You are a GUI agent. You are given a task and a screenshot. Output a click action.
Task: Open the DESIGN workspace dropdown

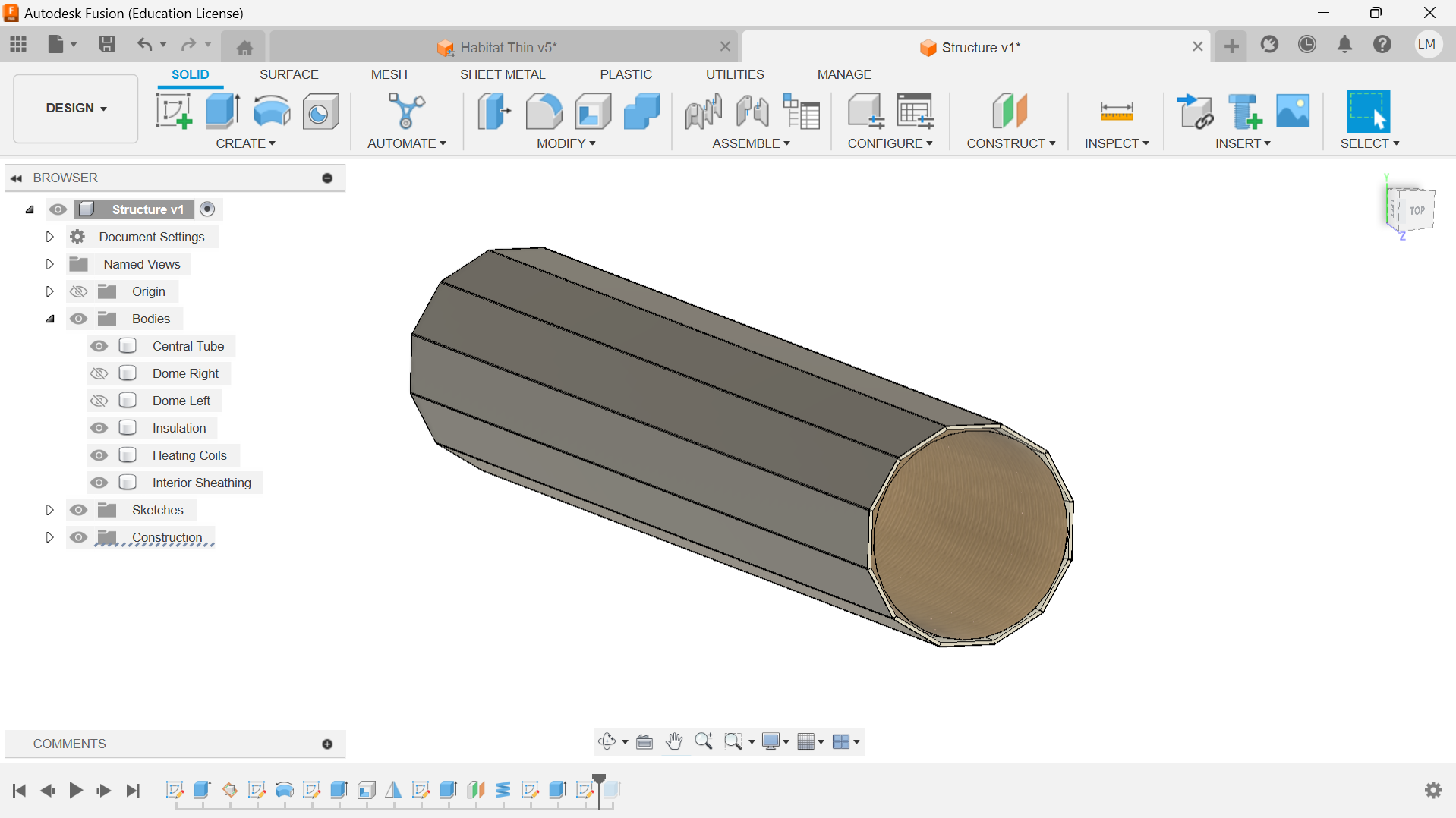click(76, 108)
